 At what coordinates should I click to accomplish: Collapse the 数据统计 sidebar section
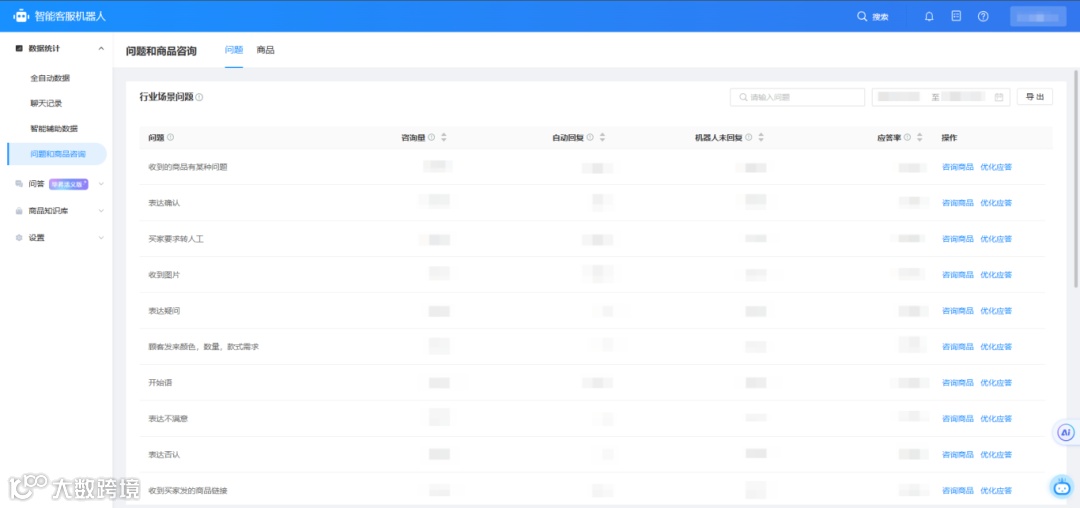101,48
